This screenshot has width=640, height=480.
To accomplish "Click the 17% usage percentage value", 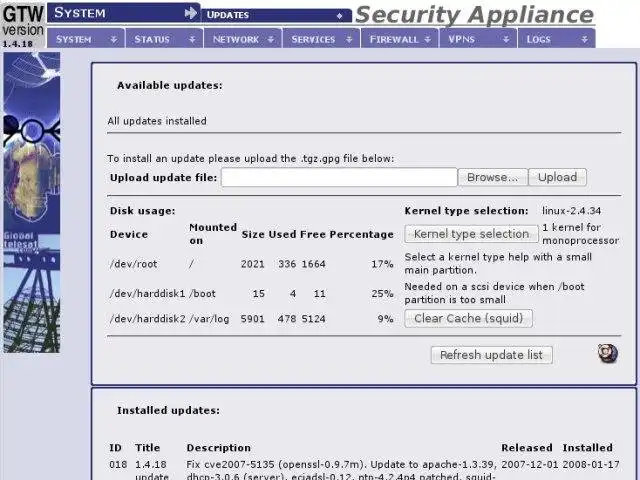I will (382, 264).
